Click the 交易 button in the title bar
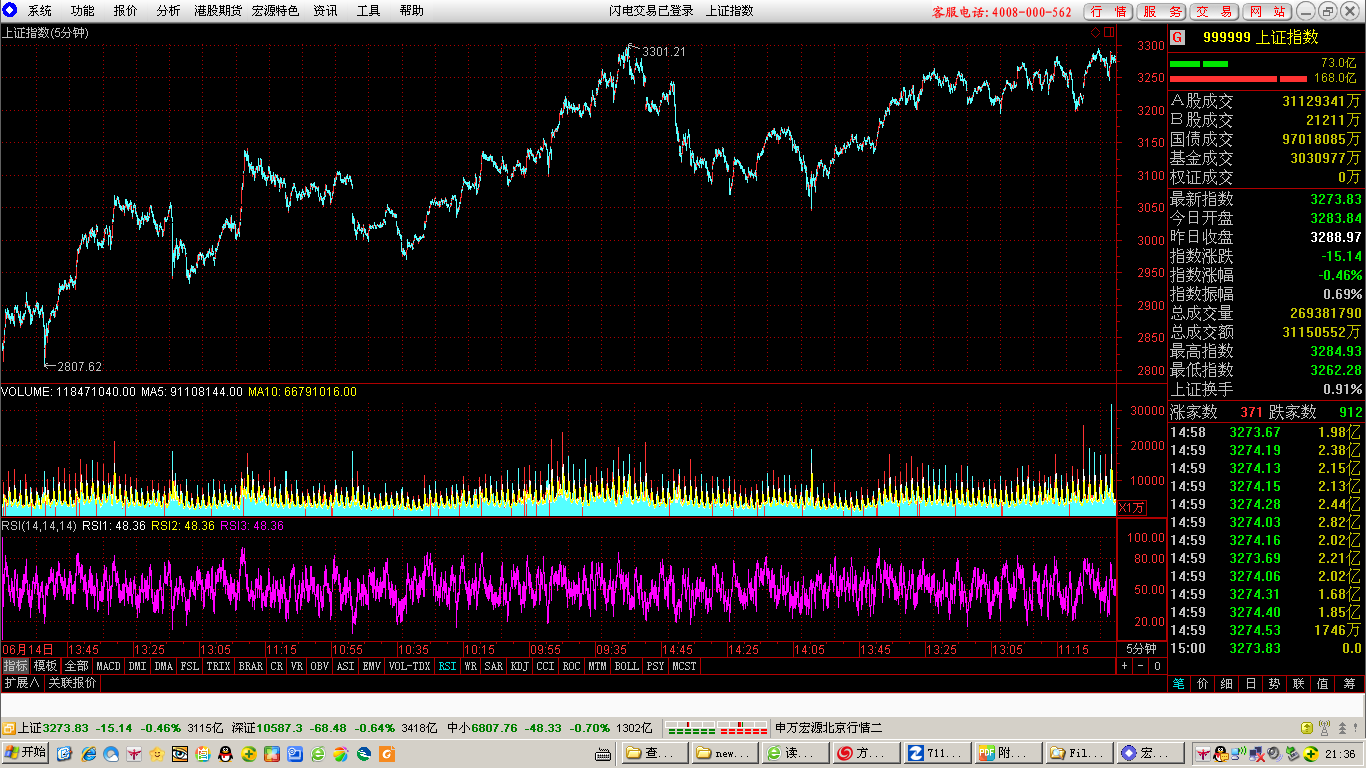Image resolution: width=1366 pixels, height=768 pixels. coord(1215,11)
